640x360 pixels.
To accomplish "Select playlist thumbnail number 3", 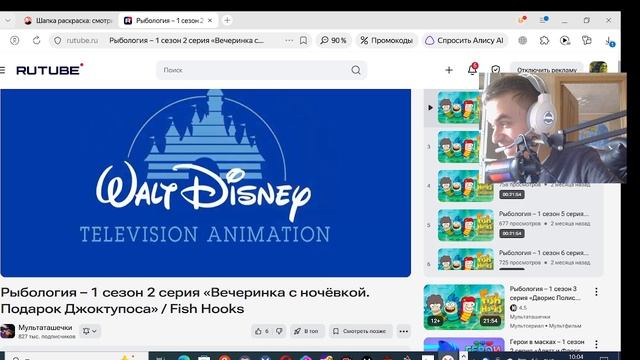I will coord(458,147).
